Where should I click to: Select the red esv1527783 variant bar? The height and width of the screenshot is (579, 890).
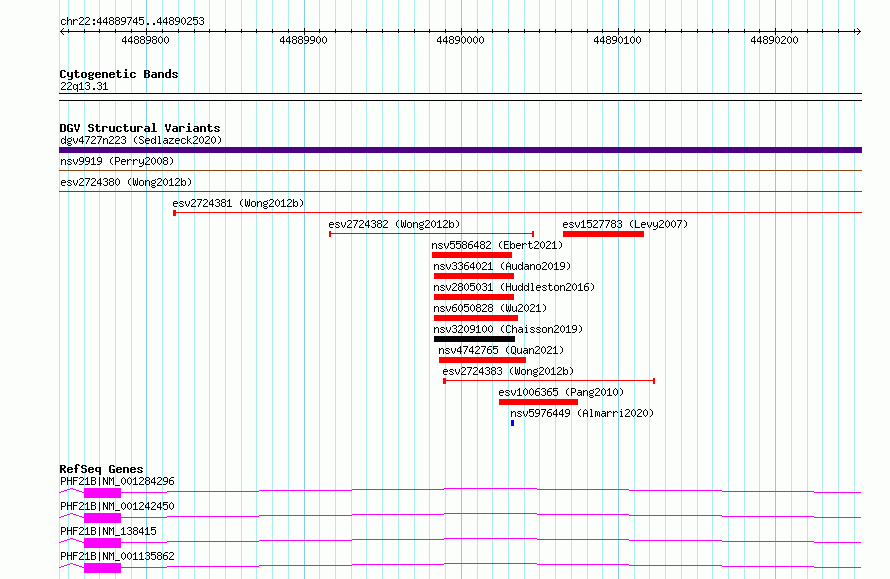coord(603,234)
